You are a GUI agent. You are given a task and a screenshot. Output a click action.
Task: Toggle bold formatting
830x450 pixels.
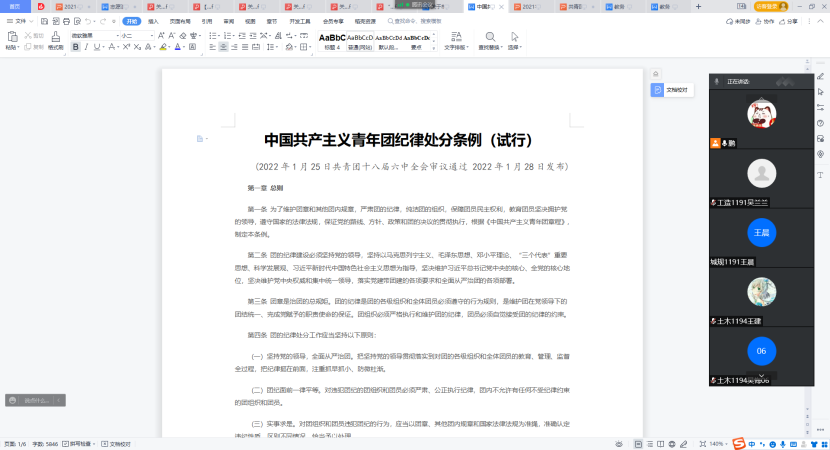(75, 47)
